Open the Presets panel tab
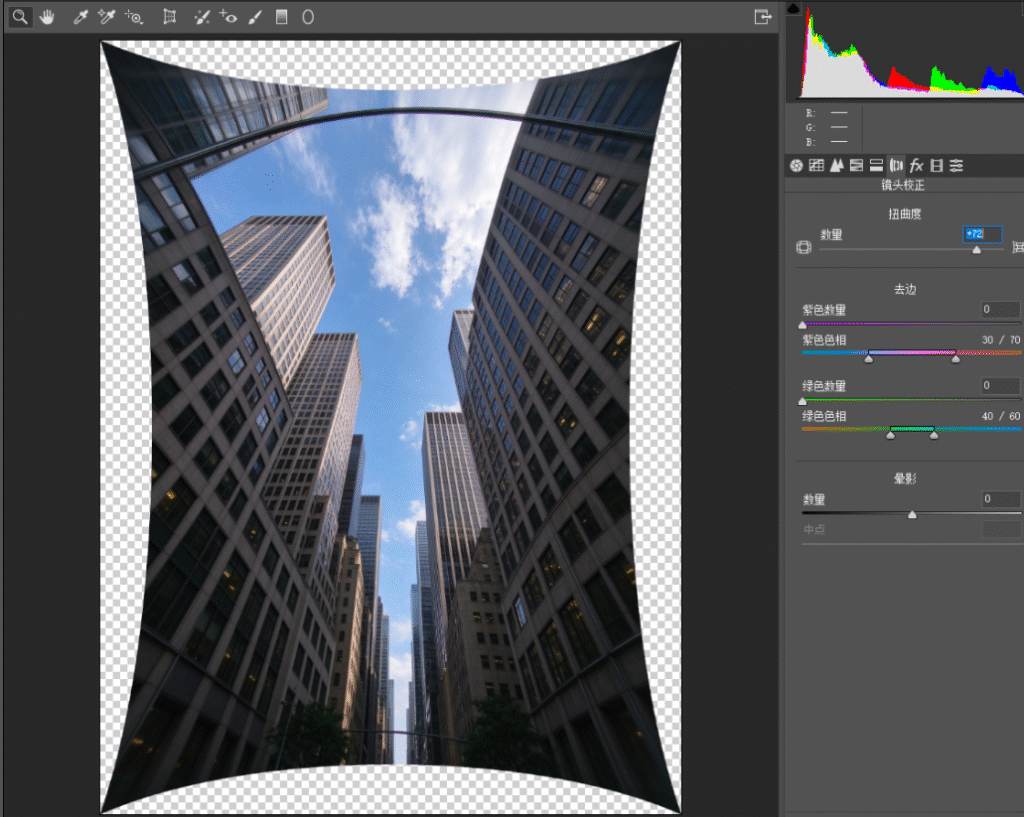Screen dimensions: 1024x817 pyautogui.click(x=957, y=166)
